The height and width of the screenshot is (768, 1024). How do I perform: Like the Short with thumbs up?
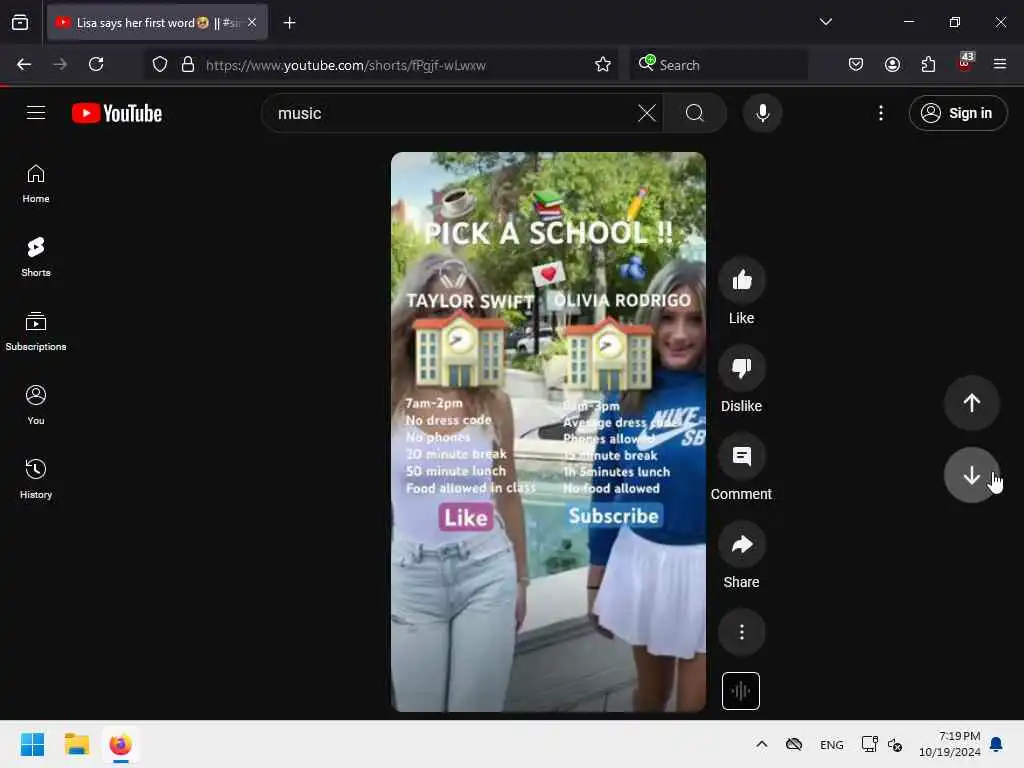coord(741,281)
